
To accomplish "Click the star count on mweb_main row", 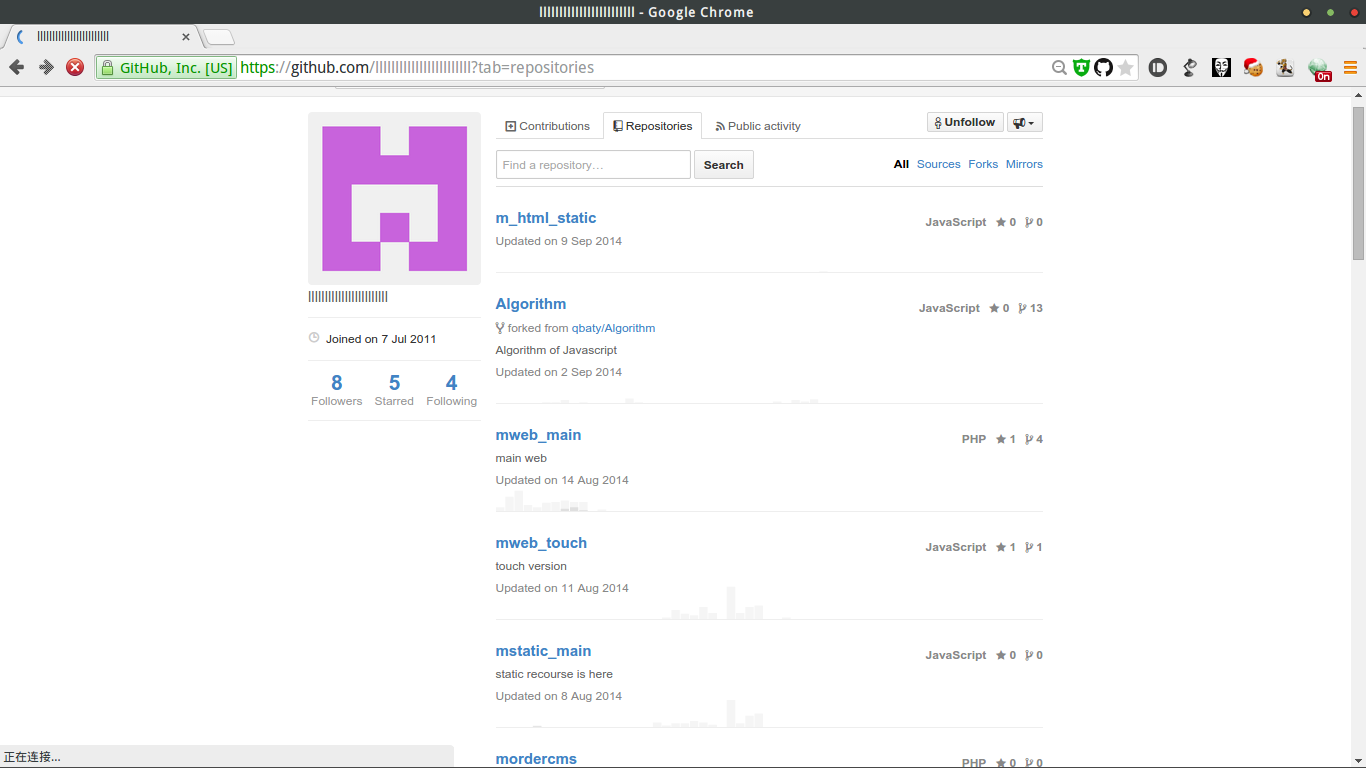I will coord(1005,439).
